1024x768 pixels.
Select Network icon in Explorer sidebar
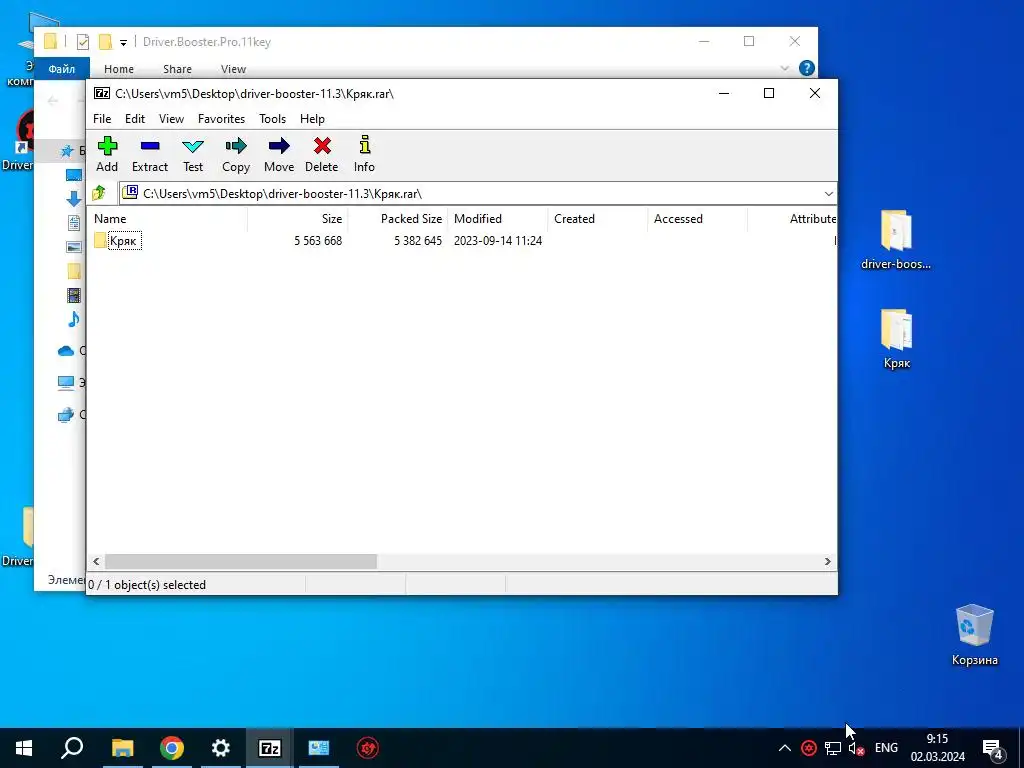tap(65, 415)
